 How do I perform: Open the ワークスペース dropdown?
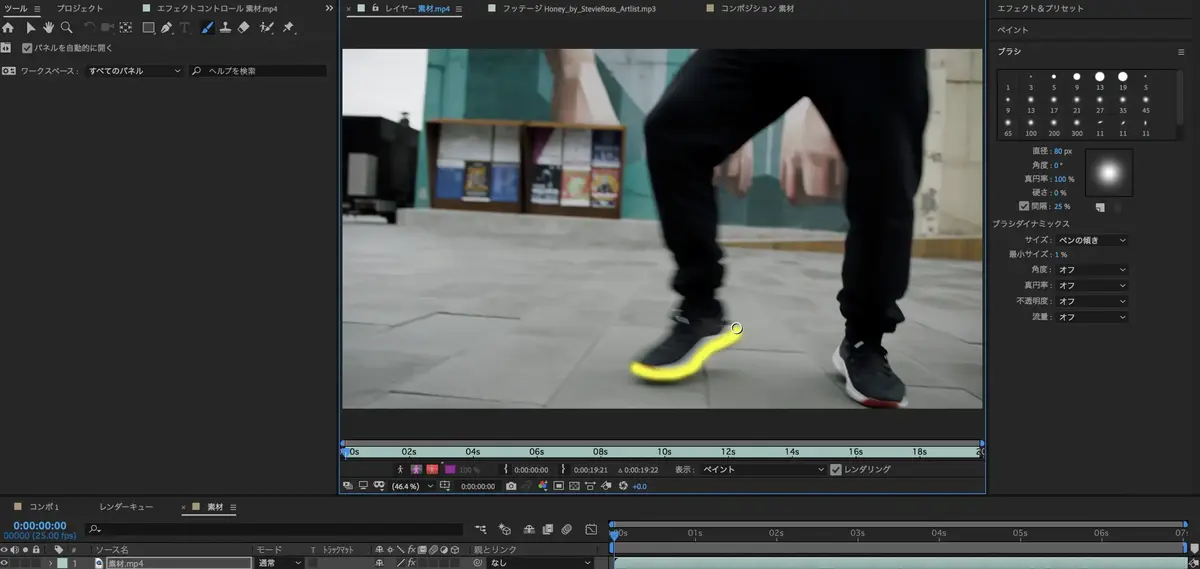click(134, 71)
